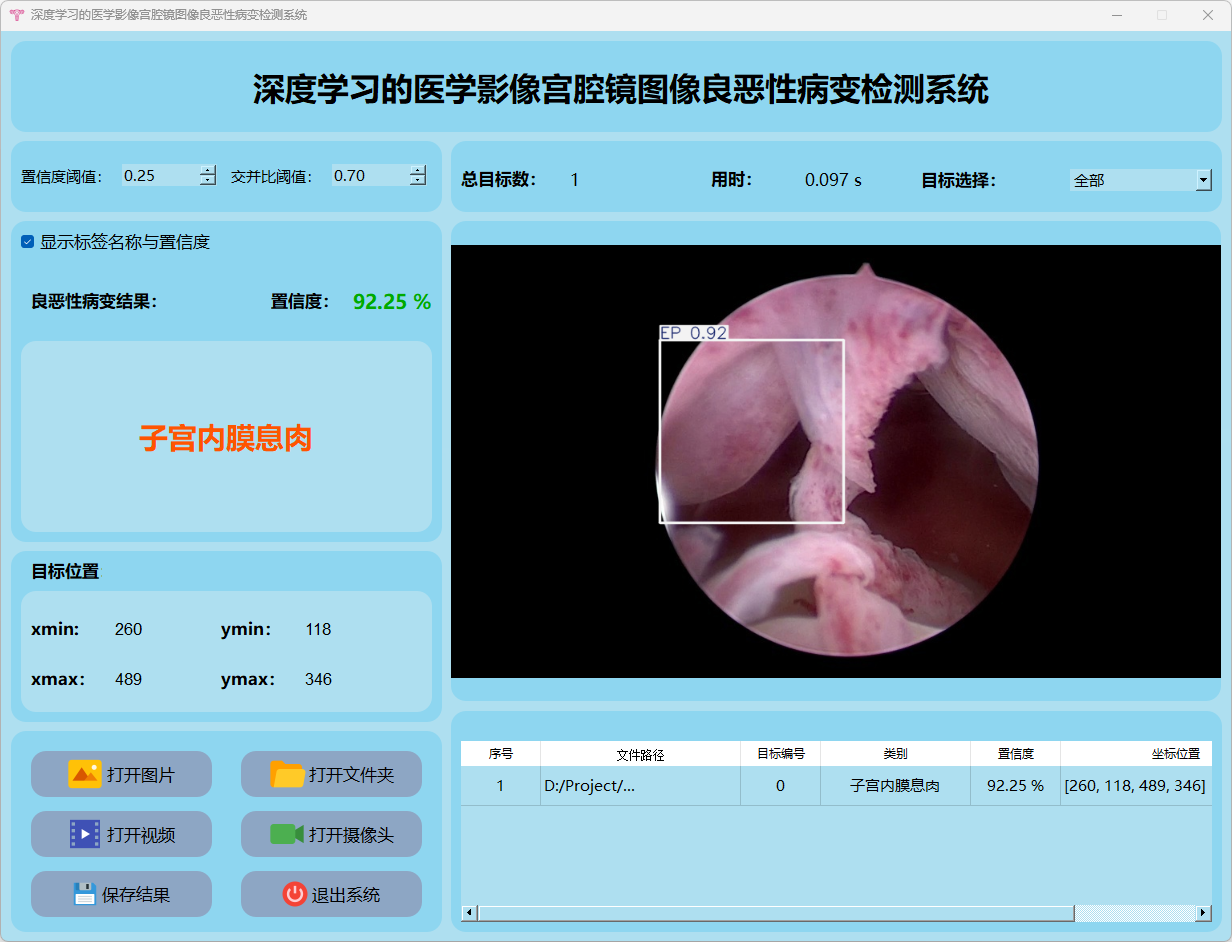This screenshot has width=1232, height=942.
Task: Click the picture icon for opening an image
Action: tap(85, 774)
